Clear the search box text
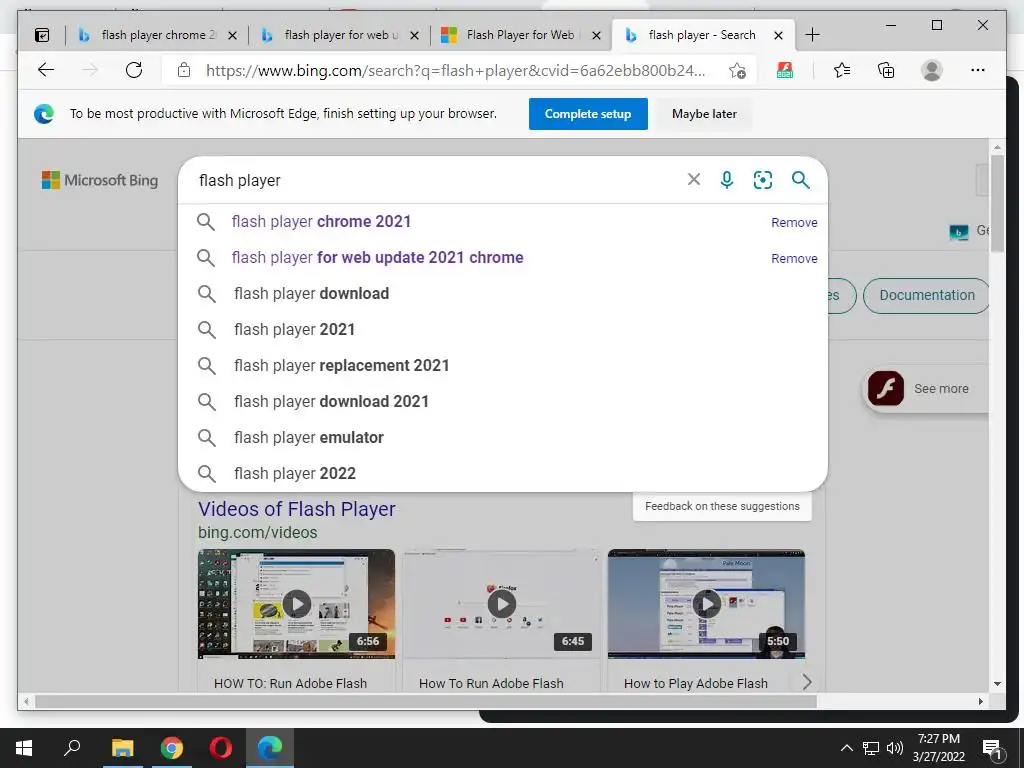Screen dimensions: 1024x768 [694, 180]
